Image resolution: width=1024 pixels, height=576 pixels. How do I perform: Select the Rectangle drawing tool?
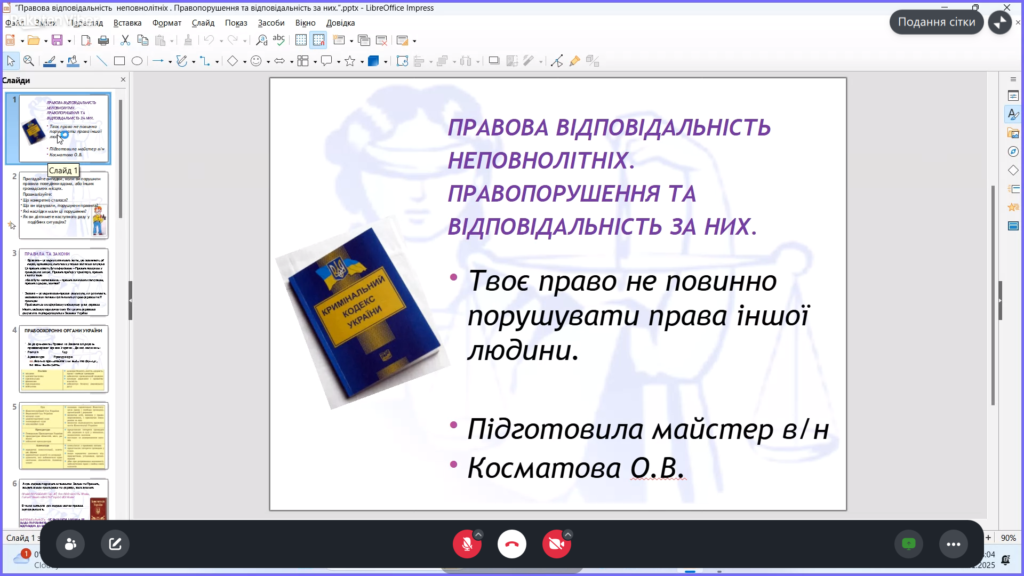(119, 60)
